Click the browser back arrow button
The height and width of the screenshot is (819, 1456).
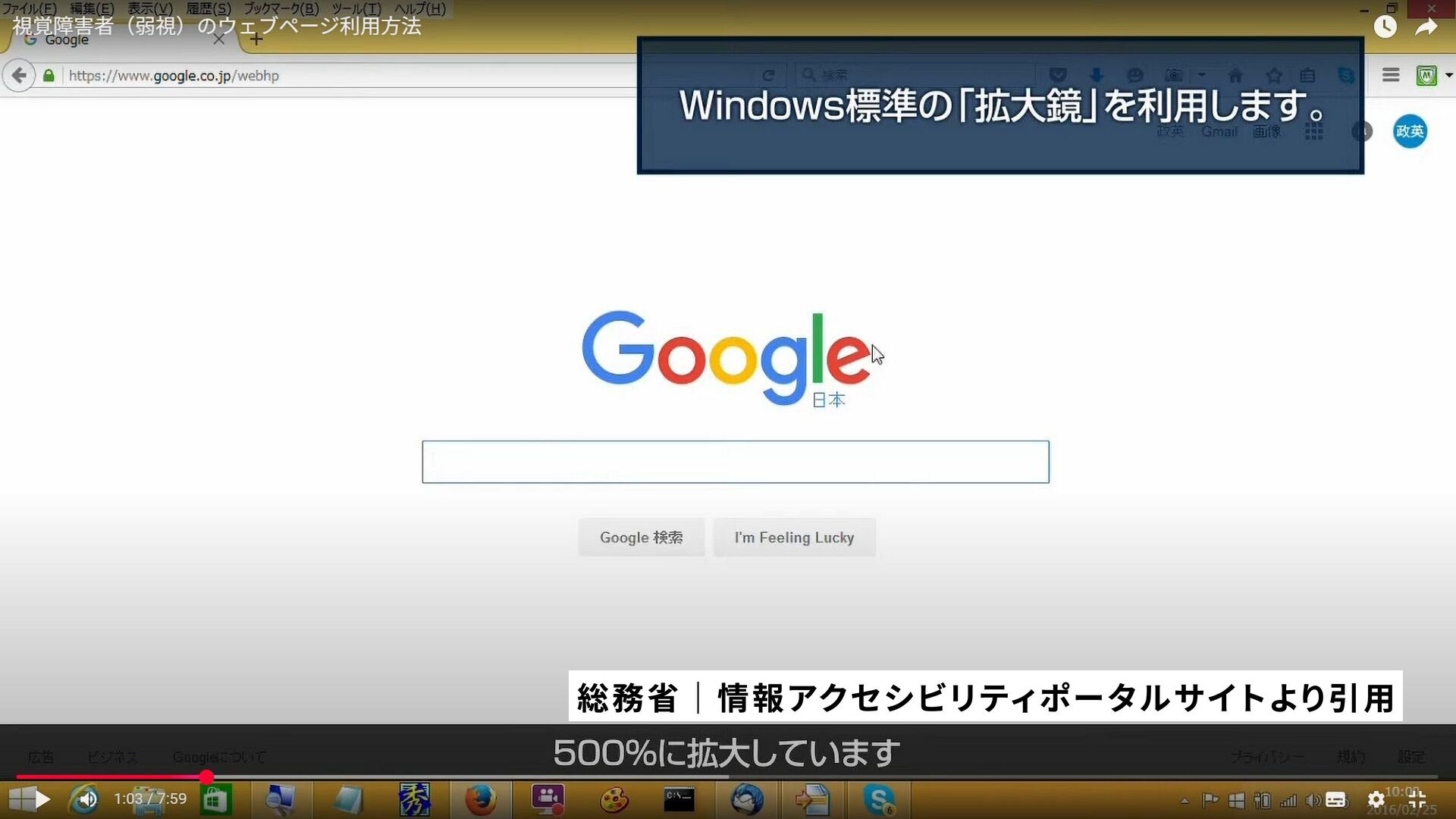point(19,75)
